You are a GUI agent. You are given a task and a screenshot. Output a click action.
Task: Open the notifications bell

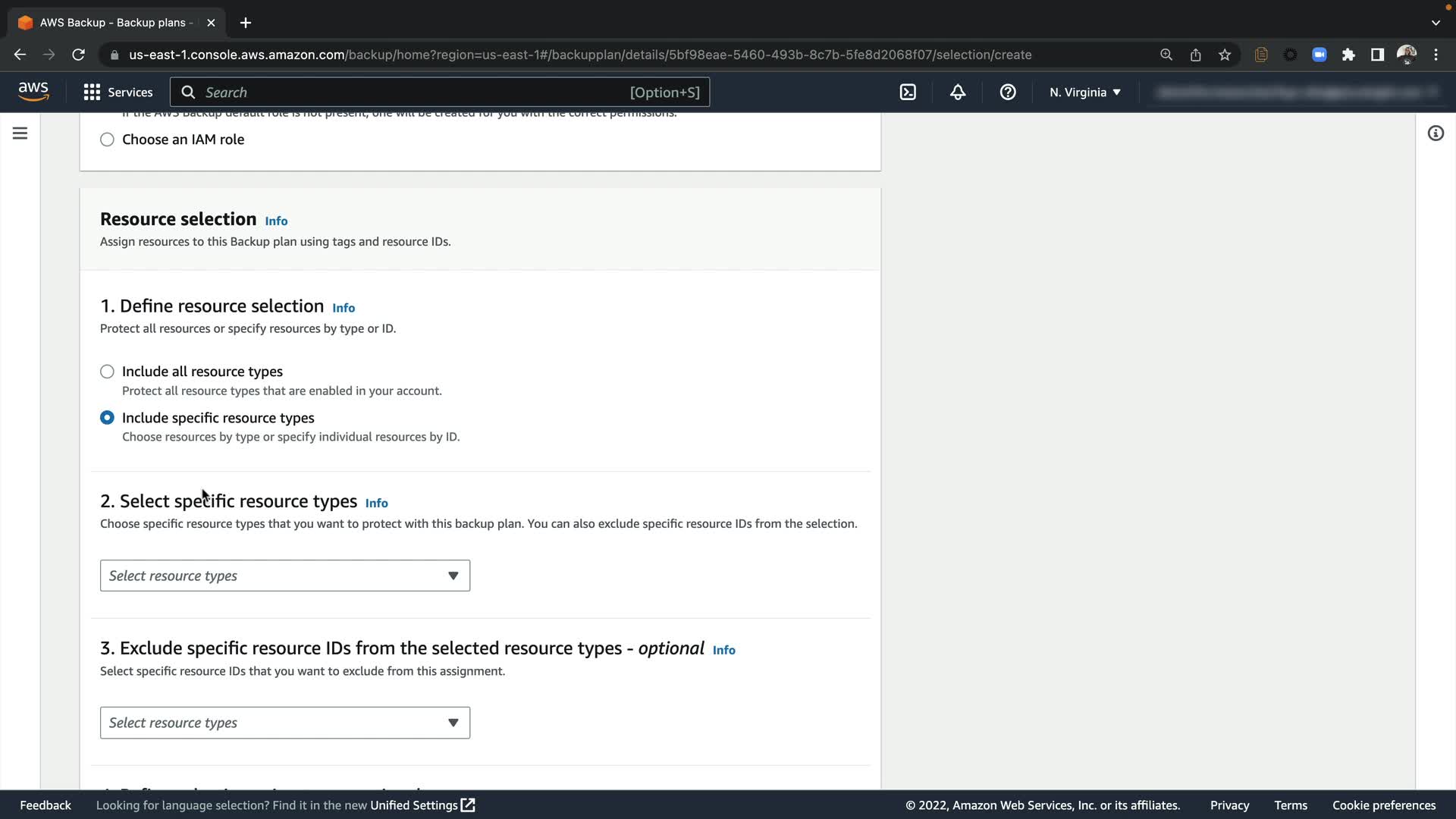(958, 93)
